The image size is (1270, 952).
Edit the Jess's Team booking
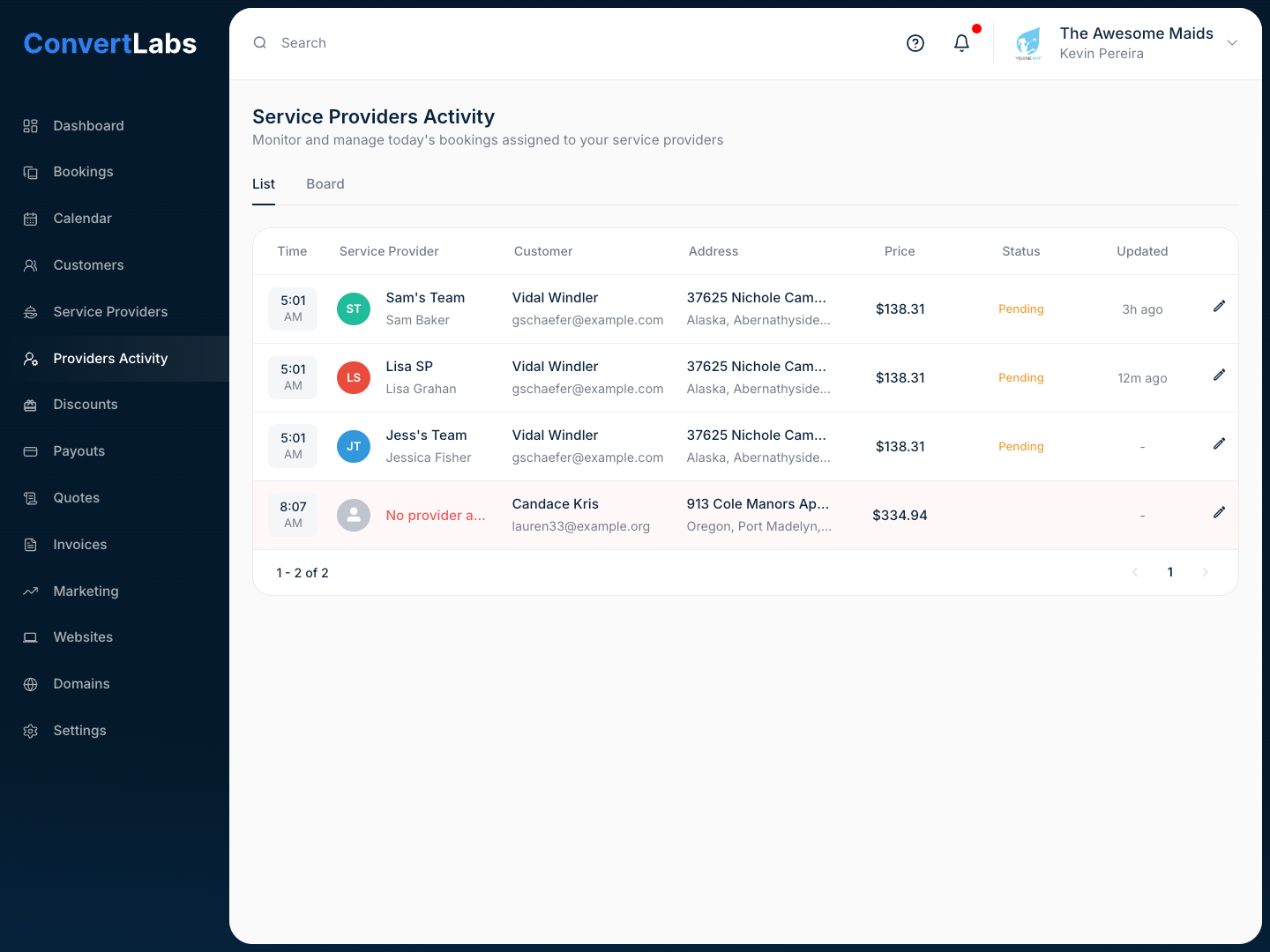(x=1219, y=444)
